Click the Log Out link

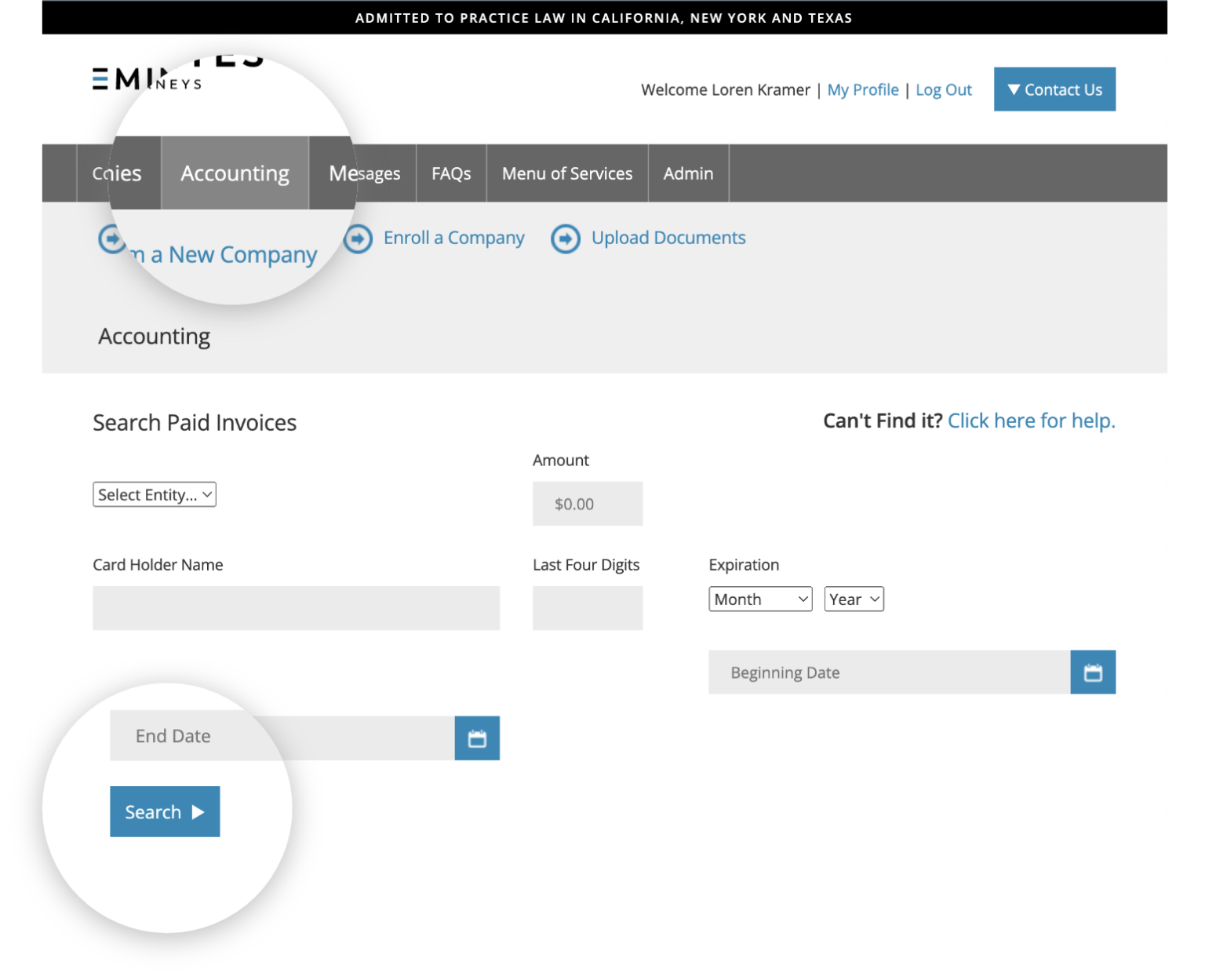[943, 89]
